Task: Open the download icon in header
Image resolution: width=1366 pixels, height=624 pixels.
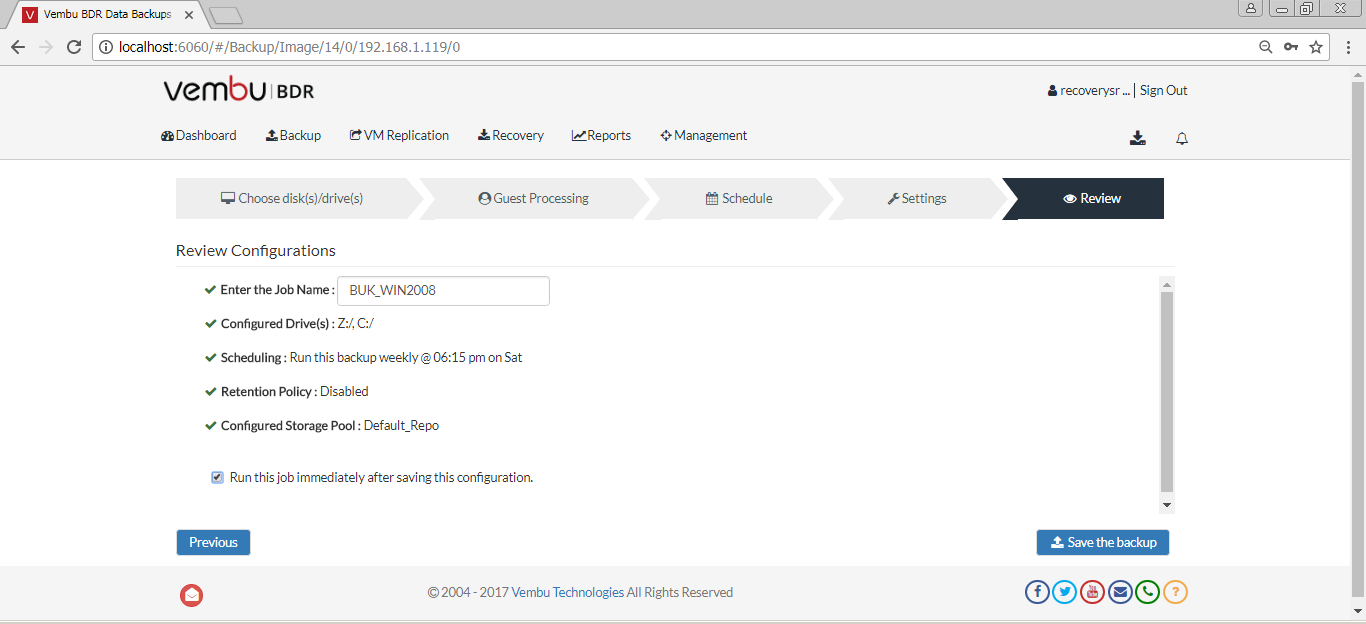Action: pyautogui.click(x=1138, y=138)
